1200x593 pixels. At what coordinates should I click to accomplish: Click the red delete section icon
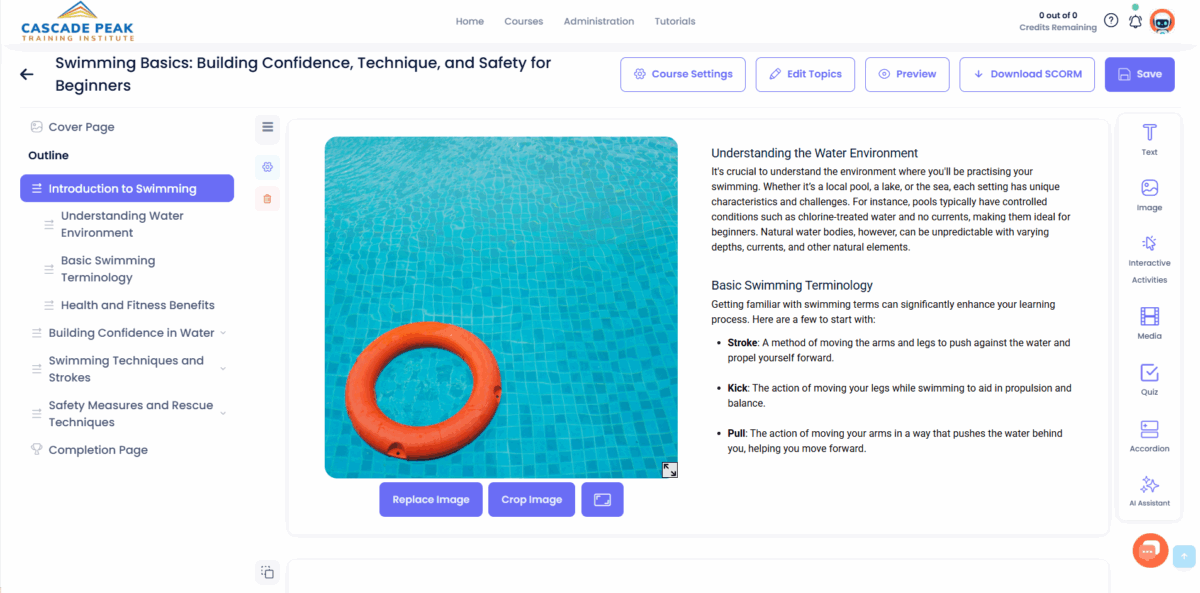click(x=267, y=198)
